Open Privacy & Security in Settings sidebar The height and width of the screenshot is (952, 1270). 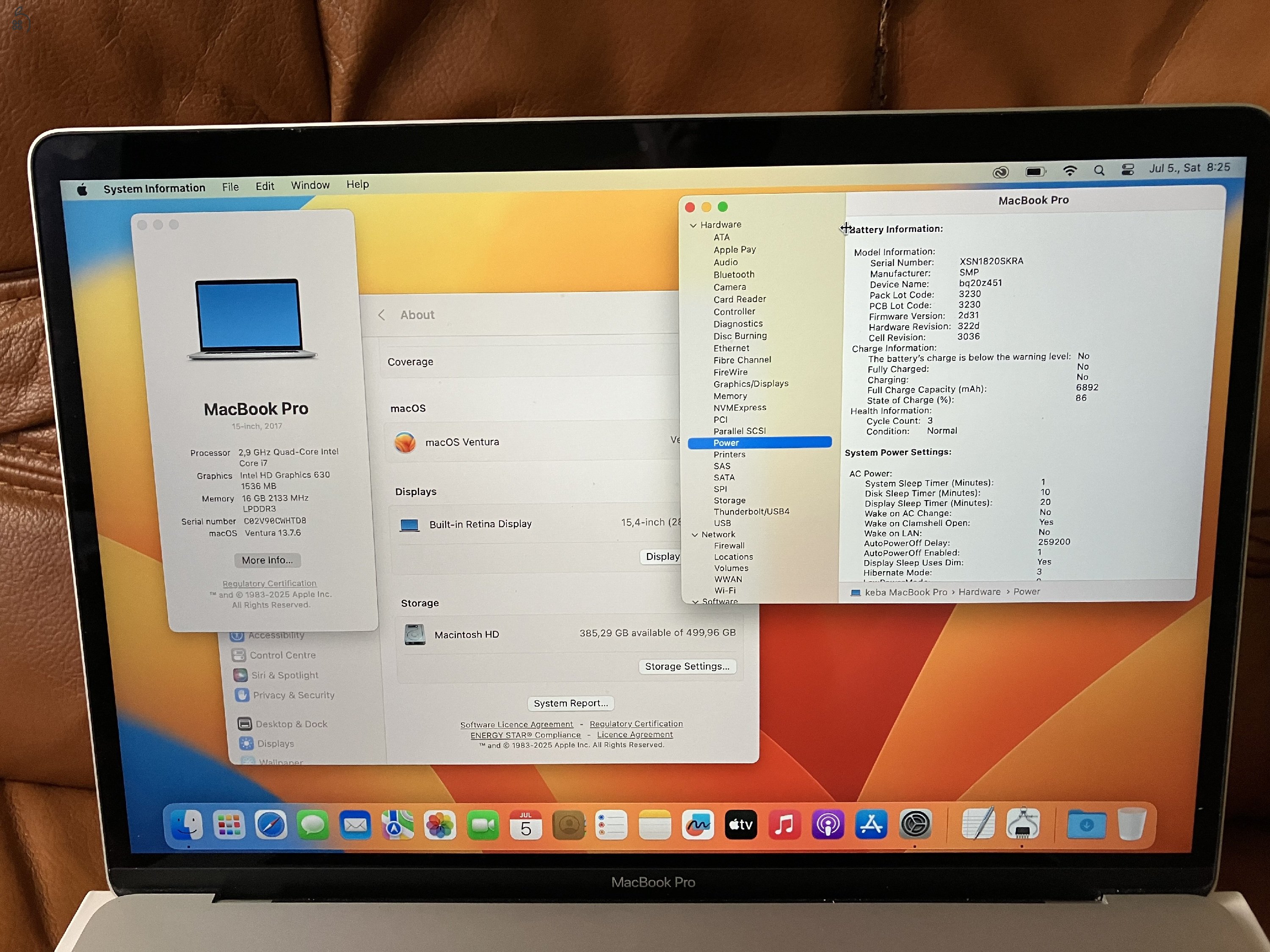tap(284, 695)
